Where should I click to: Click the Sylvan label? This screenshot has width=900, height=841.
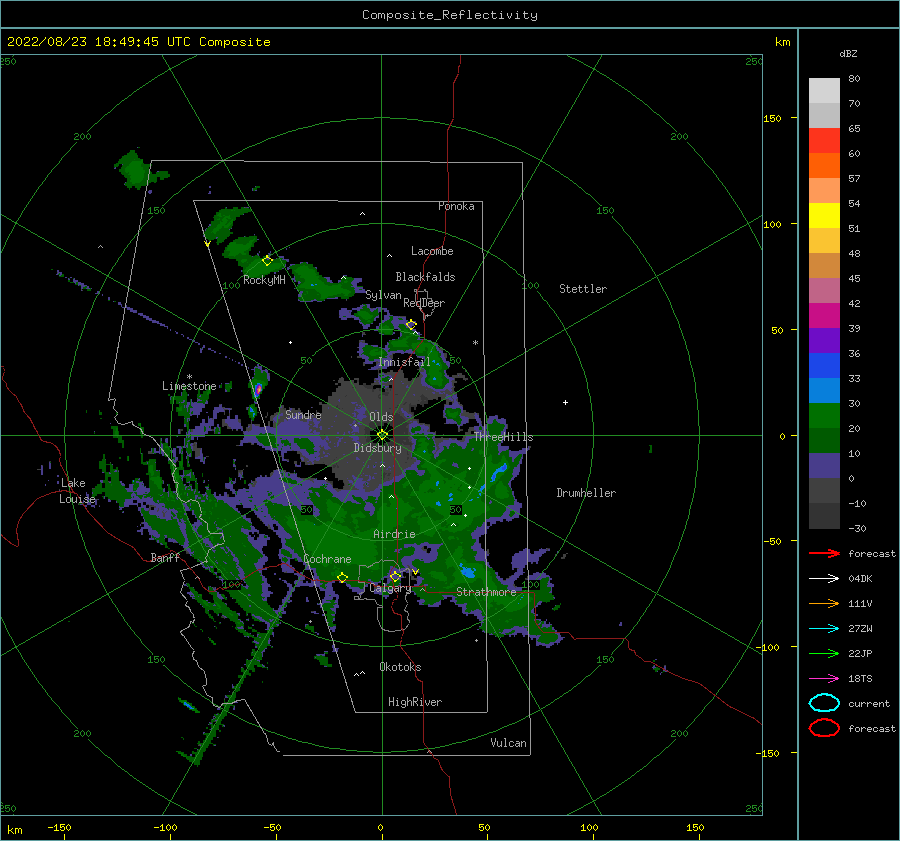383,295
